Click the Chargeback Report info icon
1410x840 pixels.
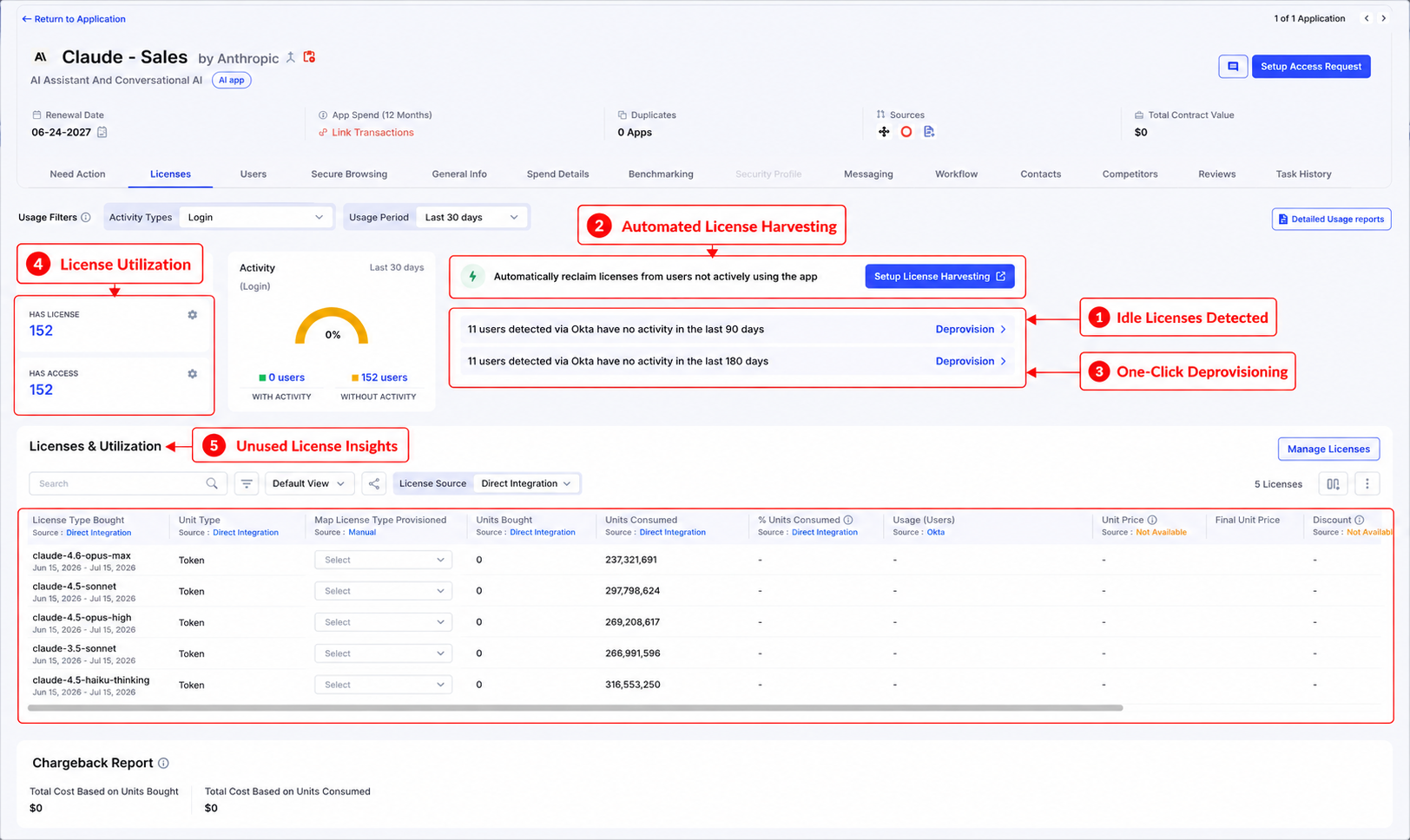pos(163,764)
